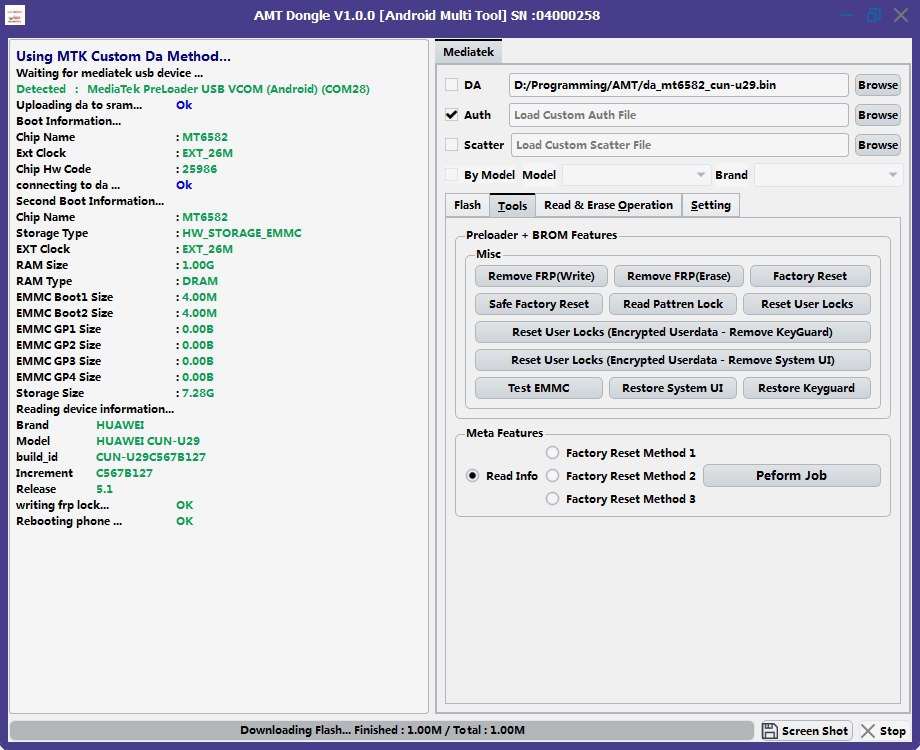Select the Mediatek tab
Viewport: 920px width, 750px height.
tap(468, 52)
